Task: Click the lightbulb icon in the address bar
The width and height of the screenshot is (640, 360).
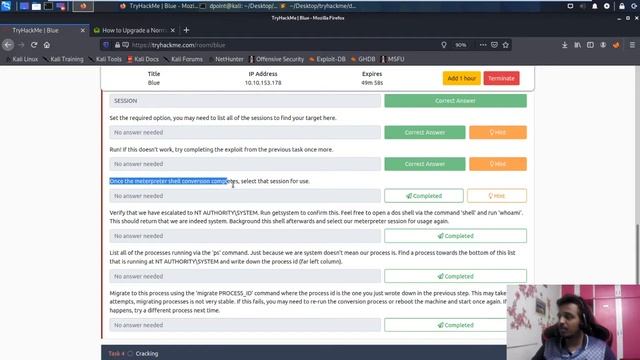Action: (444, 45)
